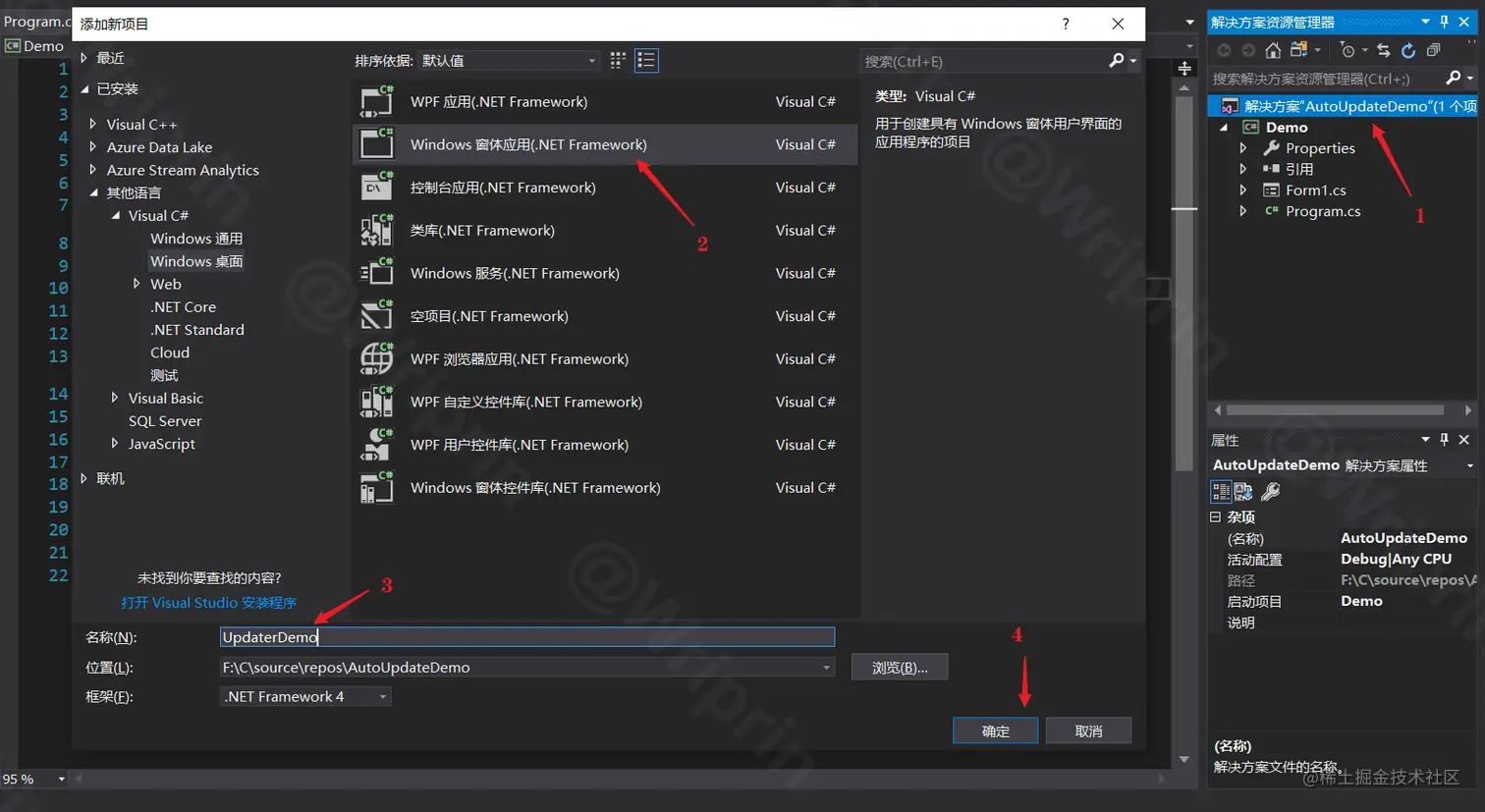
Task: Select the 引用 node in Solution Explorer
Action: click(1298, 169)
